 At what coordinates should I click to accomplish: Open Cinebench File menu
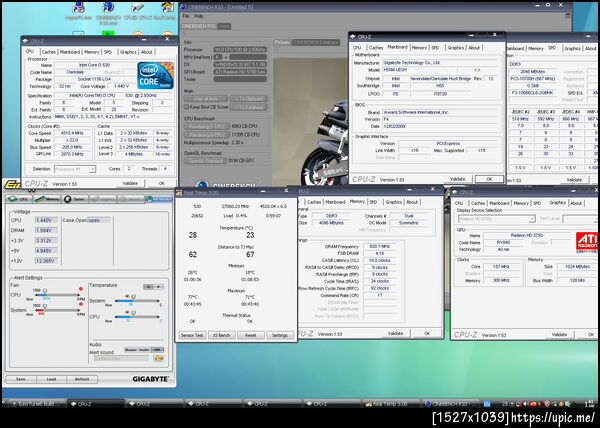(x=186, y=16)
